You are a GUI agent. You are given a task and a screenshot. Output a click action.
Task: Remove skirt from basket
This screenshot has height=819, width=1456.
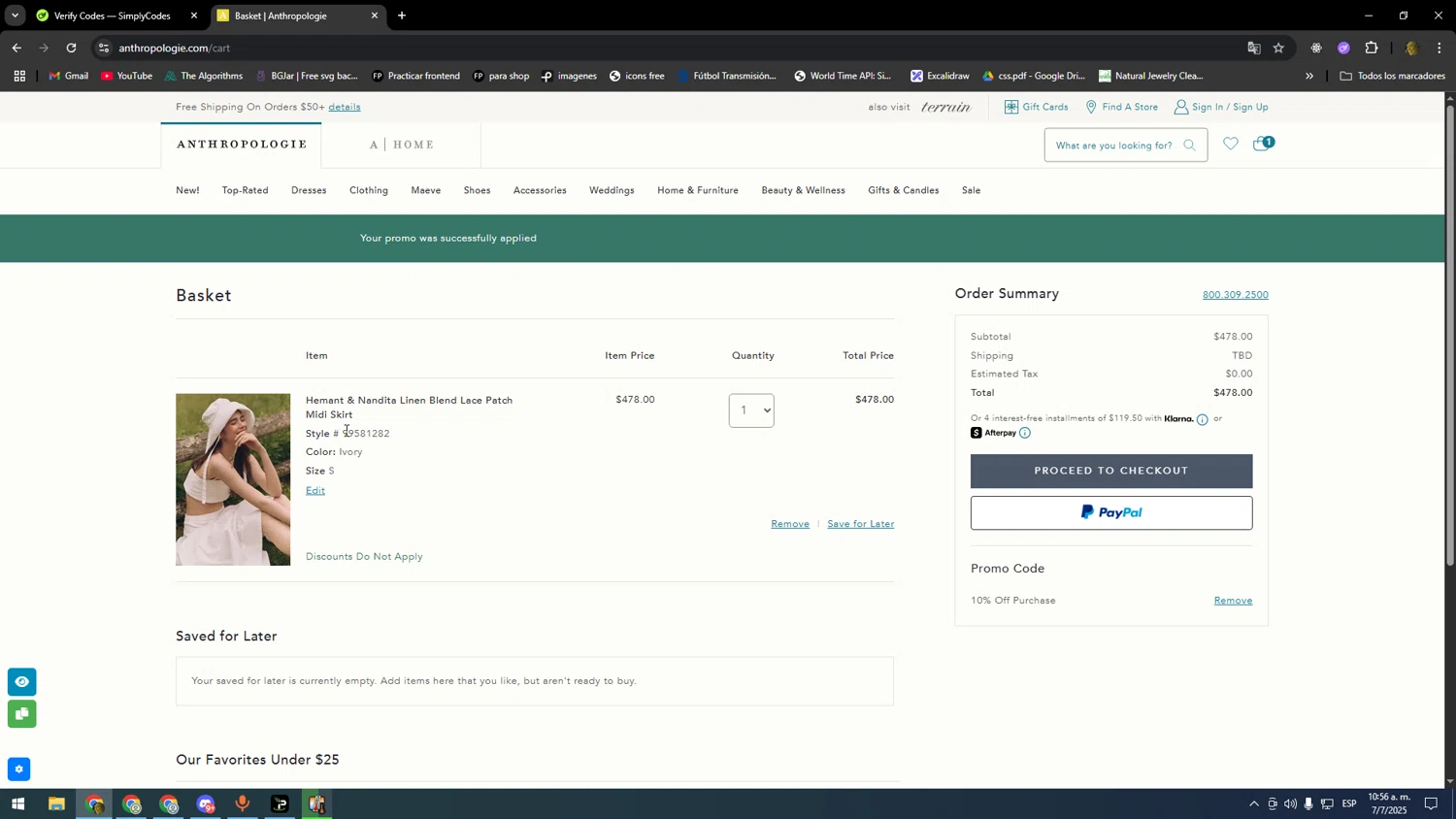pos(790,524)
